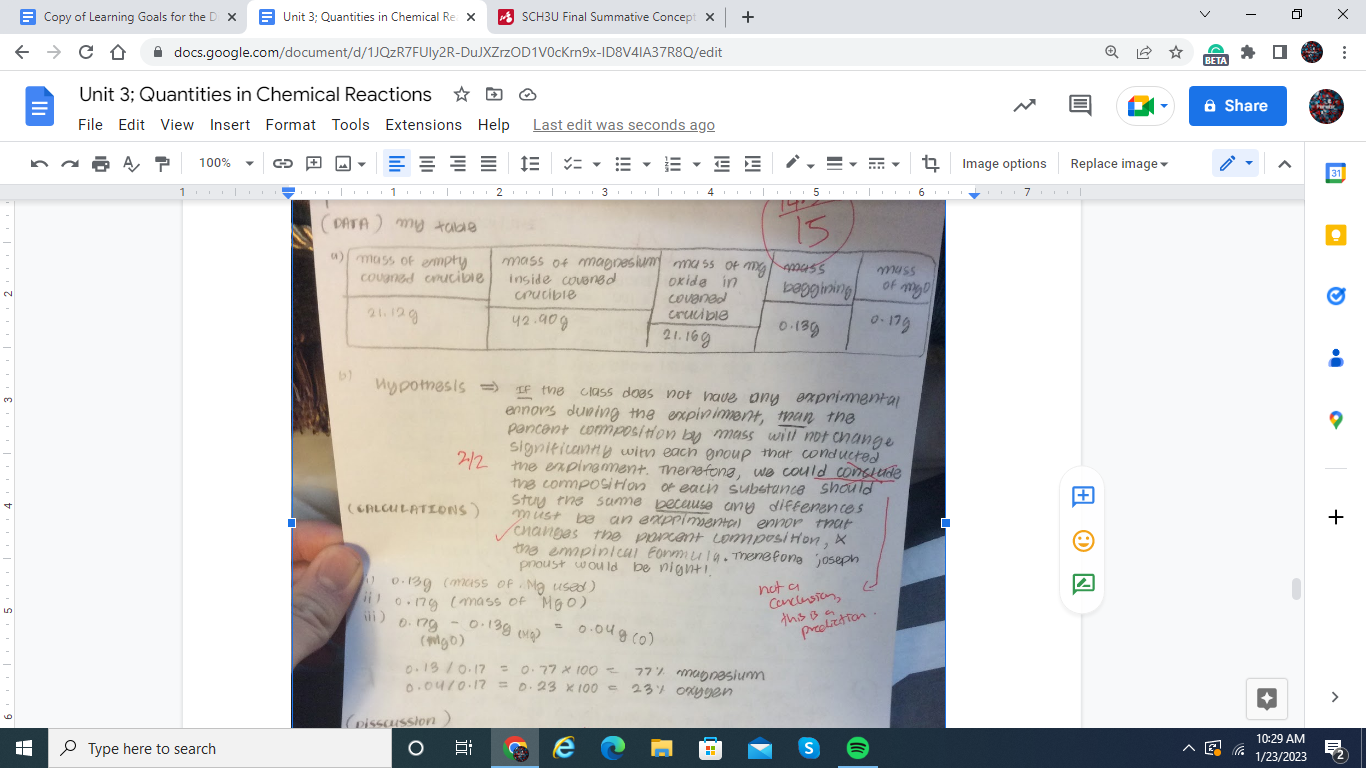The image size is (1366, 768).
Task: Suggest edits from the margin button
Action: pos(1083,585)
